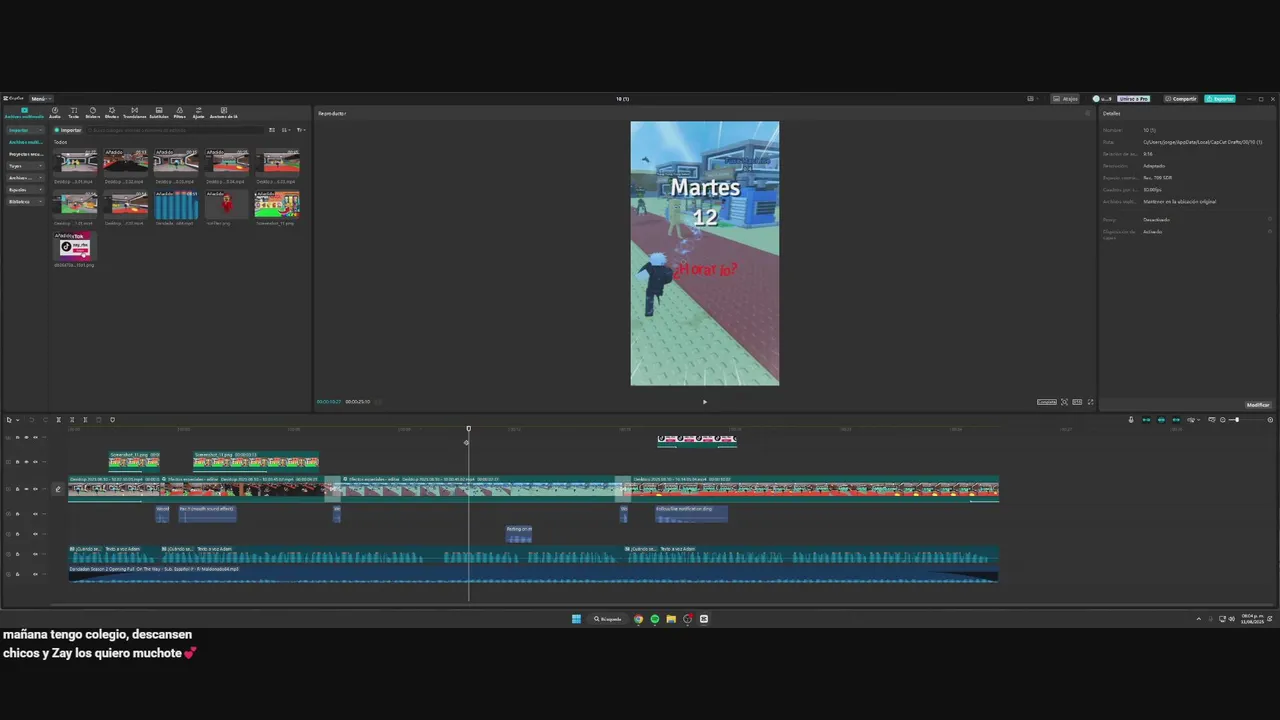The image size is (1280, 720).
Task: Click the playhead marker on the timeline ruler
Action: (x=468, y=429)
